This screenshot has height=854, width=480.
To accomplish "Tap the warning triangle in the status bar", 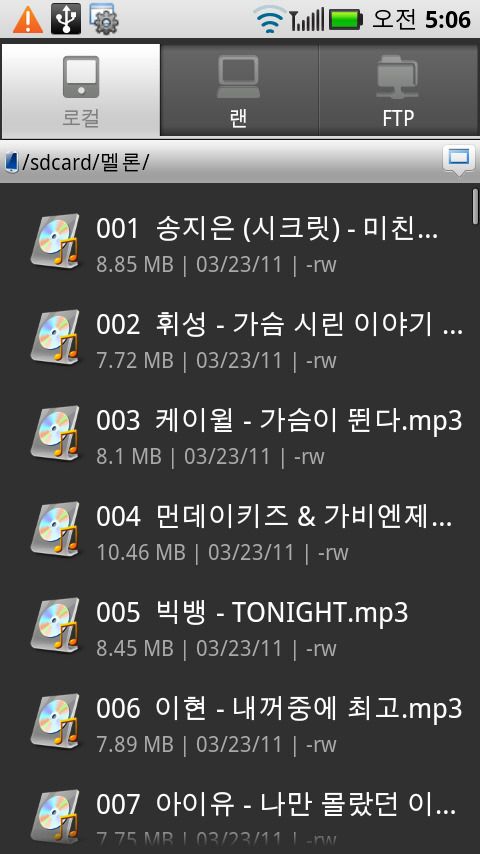I will (28, 20).
